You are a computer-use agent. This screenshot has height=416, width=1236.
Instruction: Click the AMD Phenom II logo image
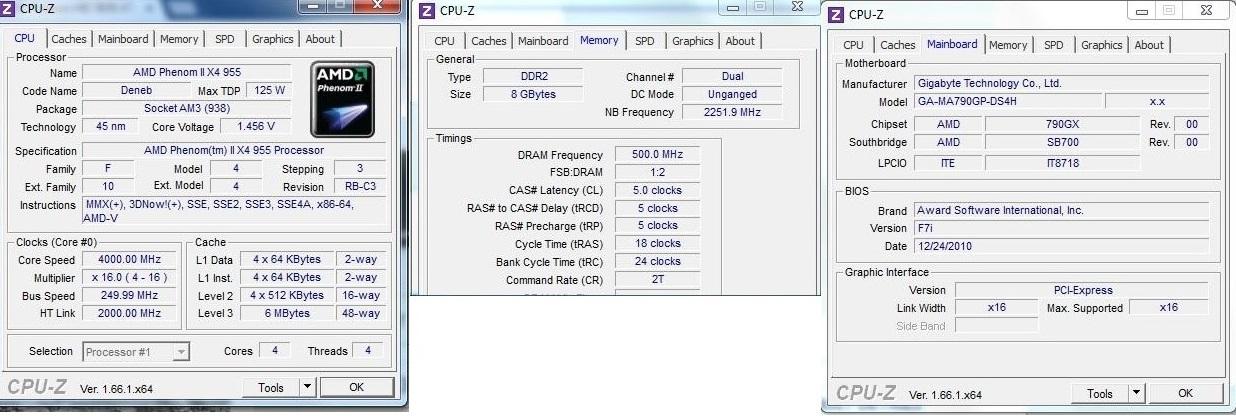click(x=343, y=99)
